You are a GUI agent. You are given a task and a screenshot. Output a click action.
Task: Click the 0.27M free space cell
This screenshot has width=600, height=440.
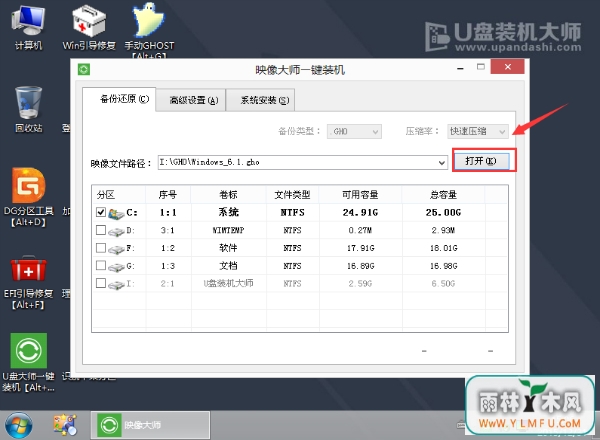pos(360,231)
